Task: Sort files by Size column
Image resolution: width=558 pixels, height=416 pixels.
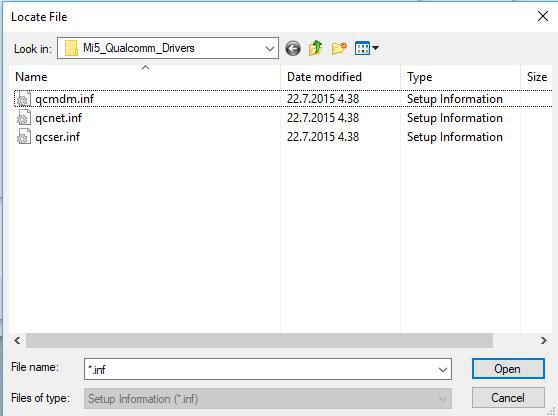Action: [x=537, y=77]
